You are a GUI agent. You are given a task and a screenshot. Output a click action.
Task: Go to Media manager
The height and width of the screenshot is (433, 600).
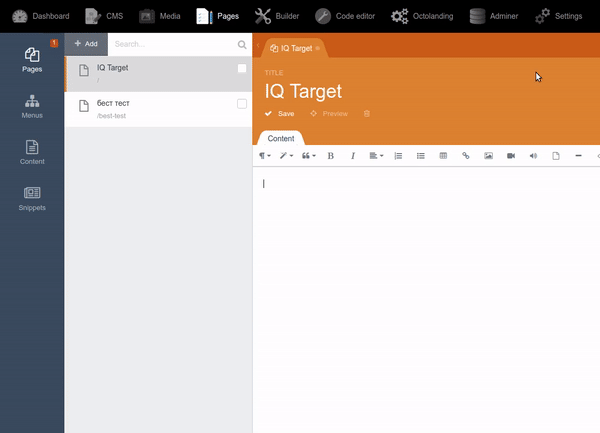[x=160, y=16]
